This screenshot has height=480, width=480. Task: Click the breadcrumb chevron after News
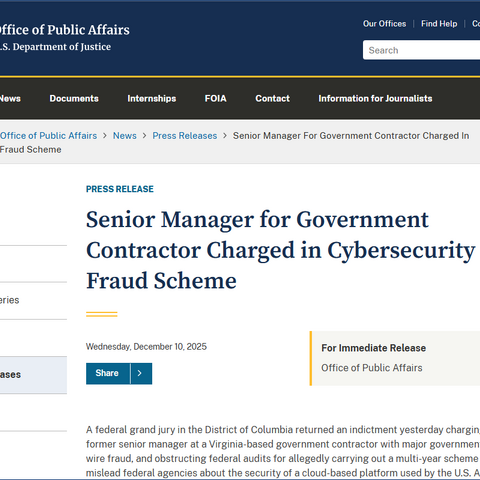coord(145,136)
